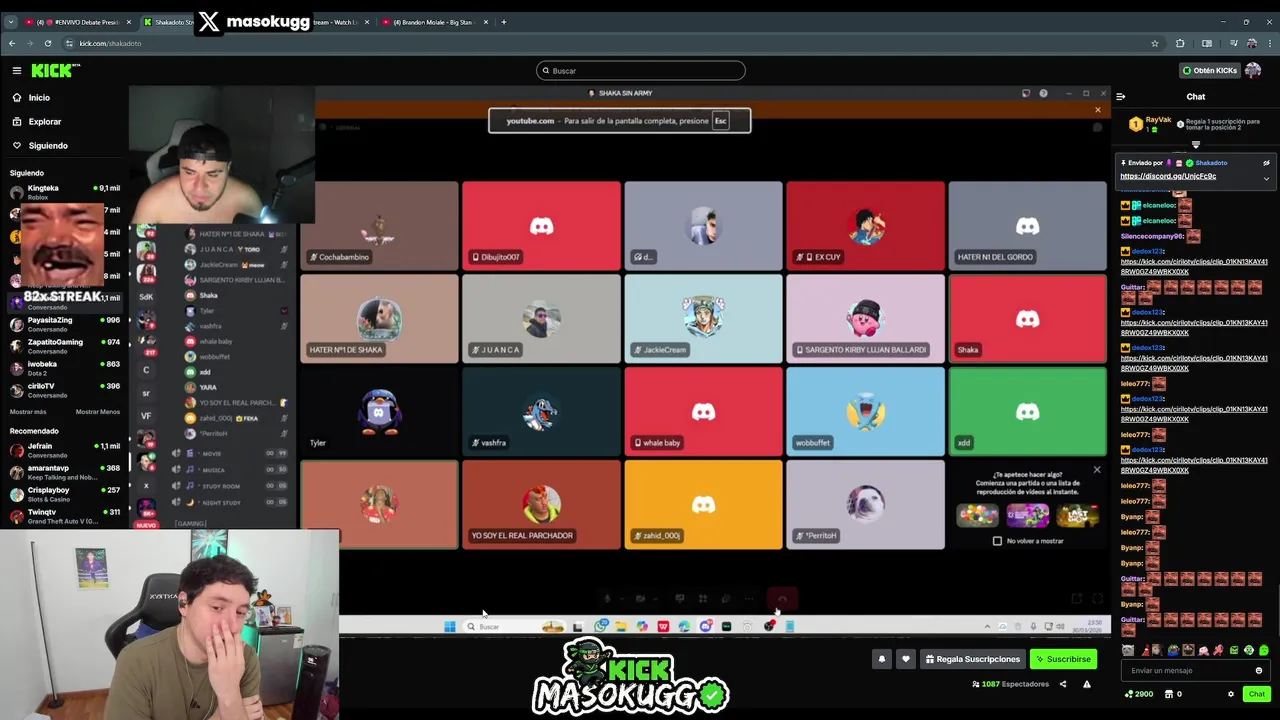The image size is (1280, 720).
Task: Click the Windows Start icon in streamed taskbar
Action: click(450, 627)
